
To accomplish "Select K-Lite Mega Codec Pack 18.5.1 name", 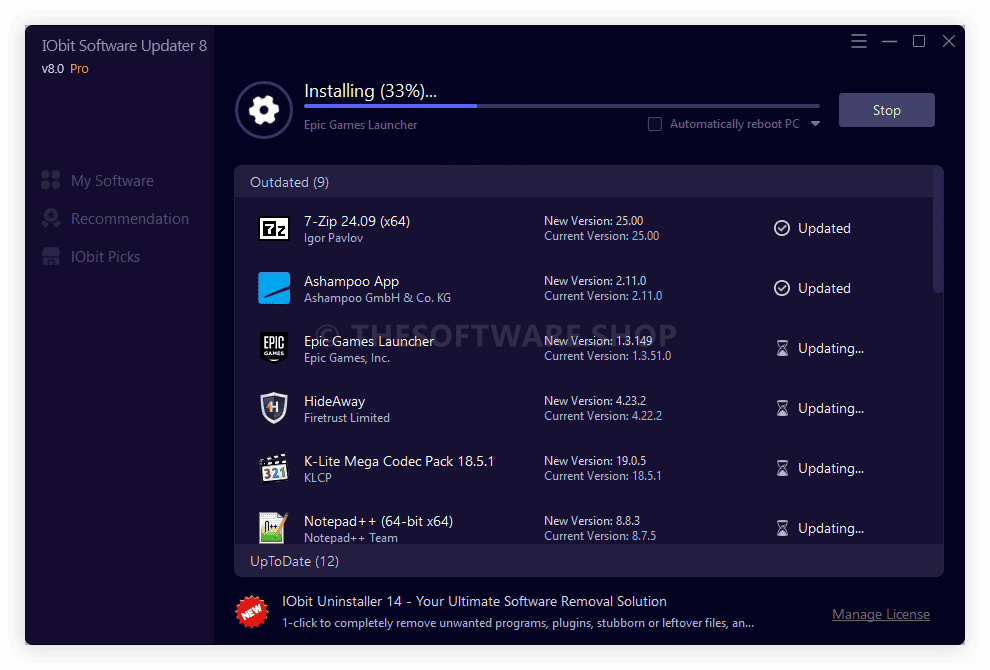I will point(398,461).
